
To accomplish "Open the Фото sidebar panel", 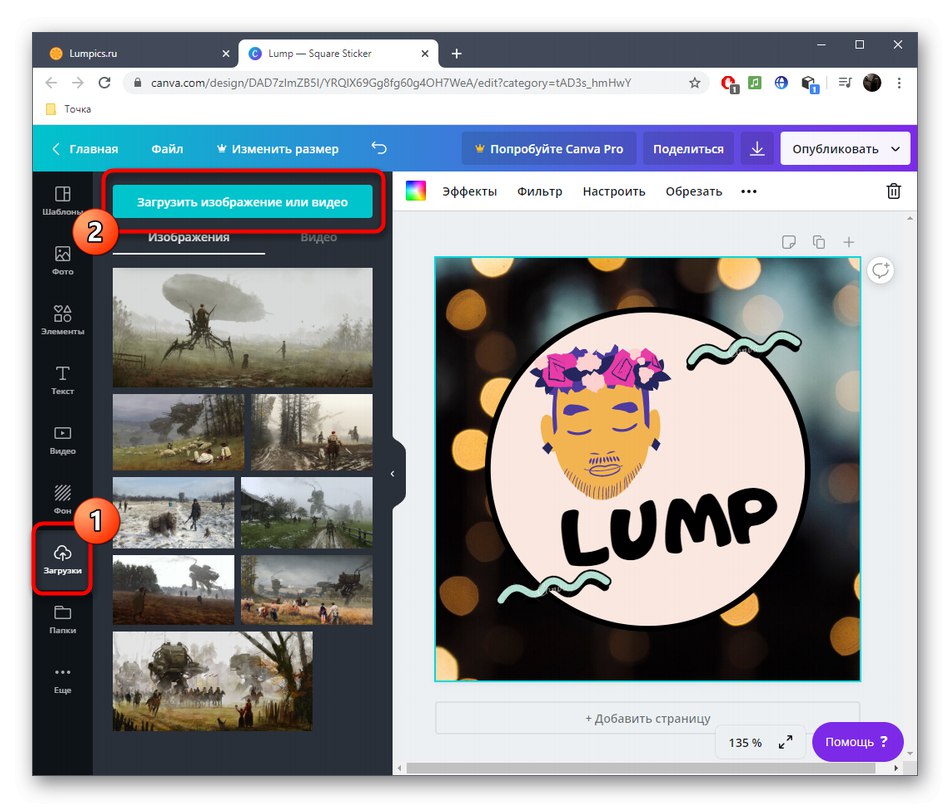I will (x=62, y=260).
